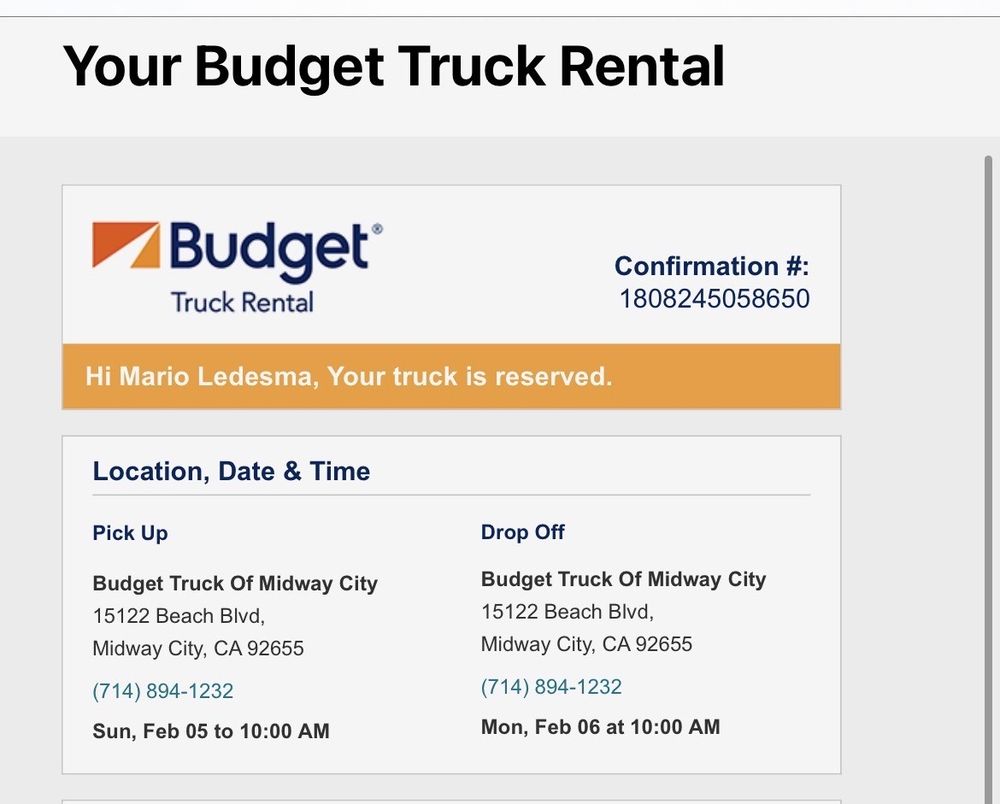Image resolution: width=1000 pixels, height=804 pixels.
Task: Click the Confirmation # label
Action: click(x=713, y=264)
